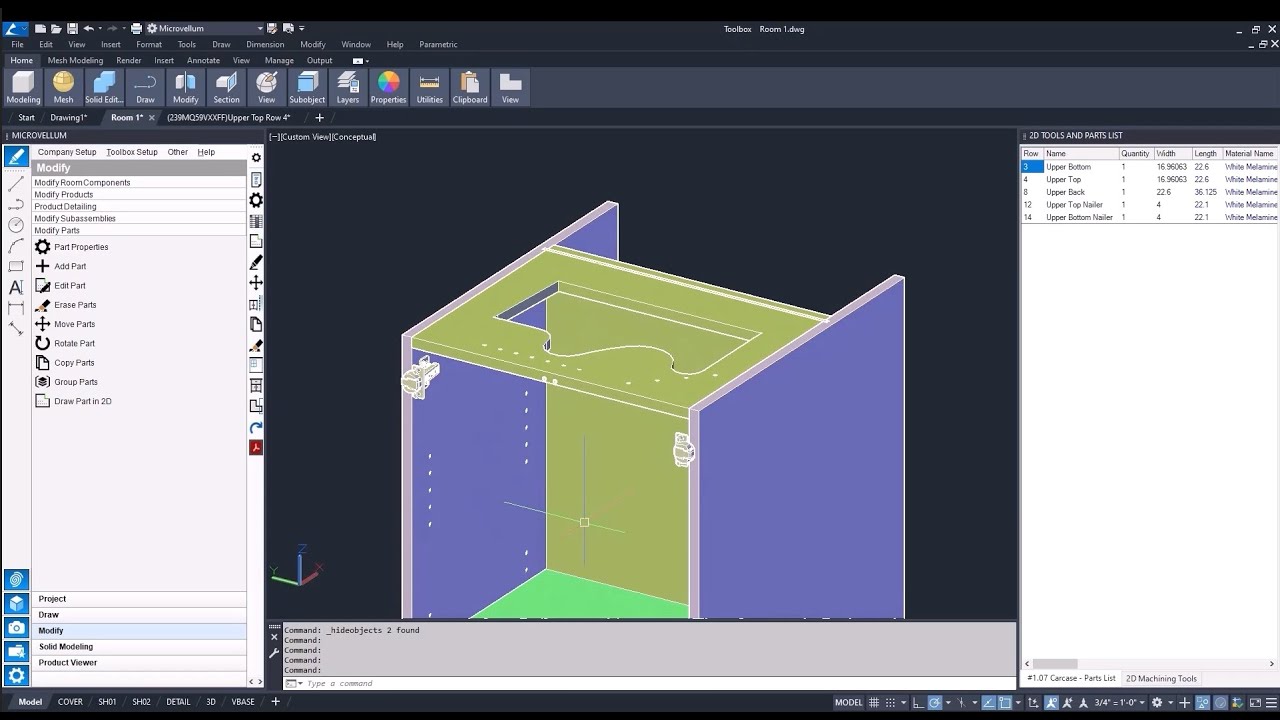
Task: Click the Add Part plus icon
Action: (x=43, y=266)
